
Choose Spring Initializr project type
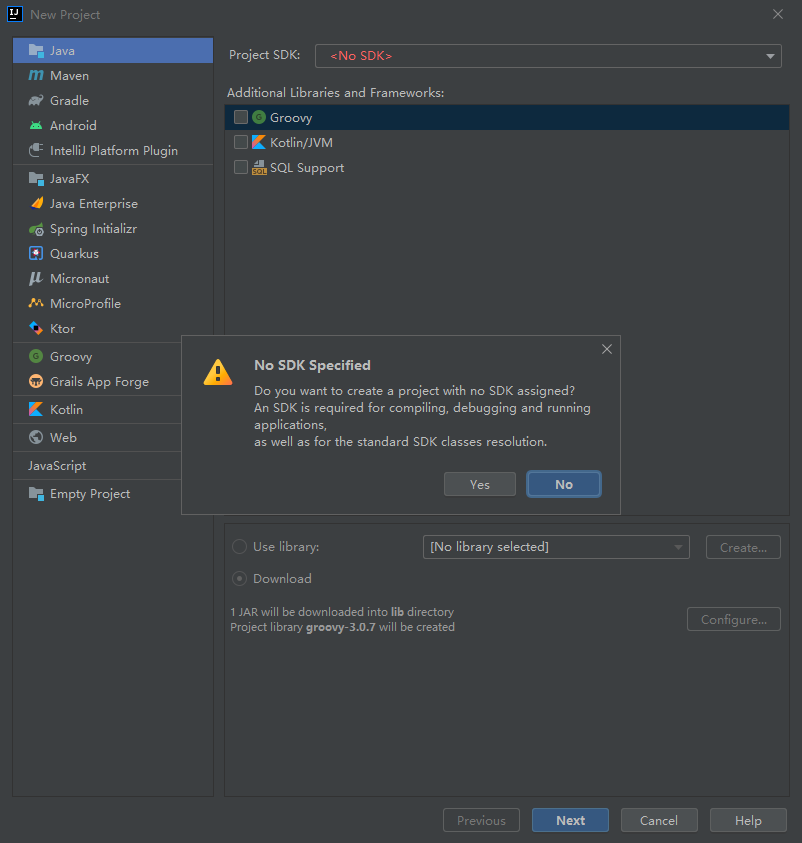pyautogui.click(x=113, y=229)
